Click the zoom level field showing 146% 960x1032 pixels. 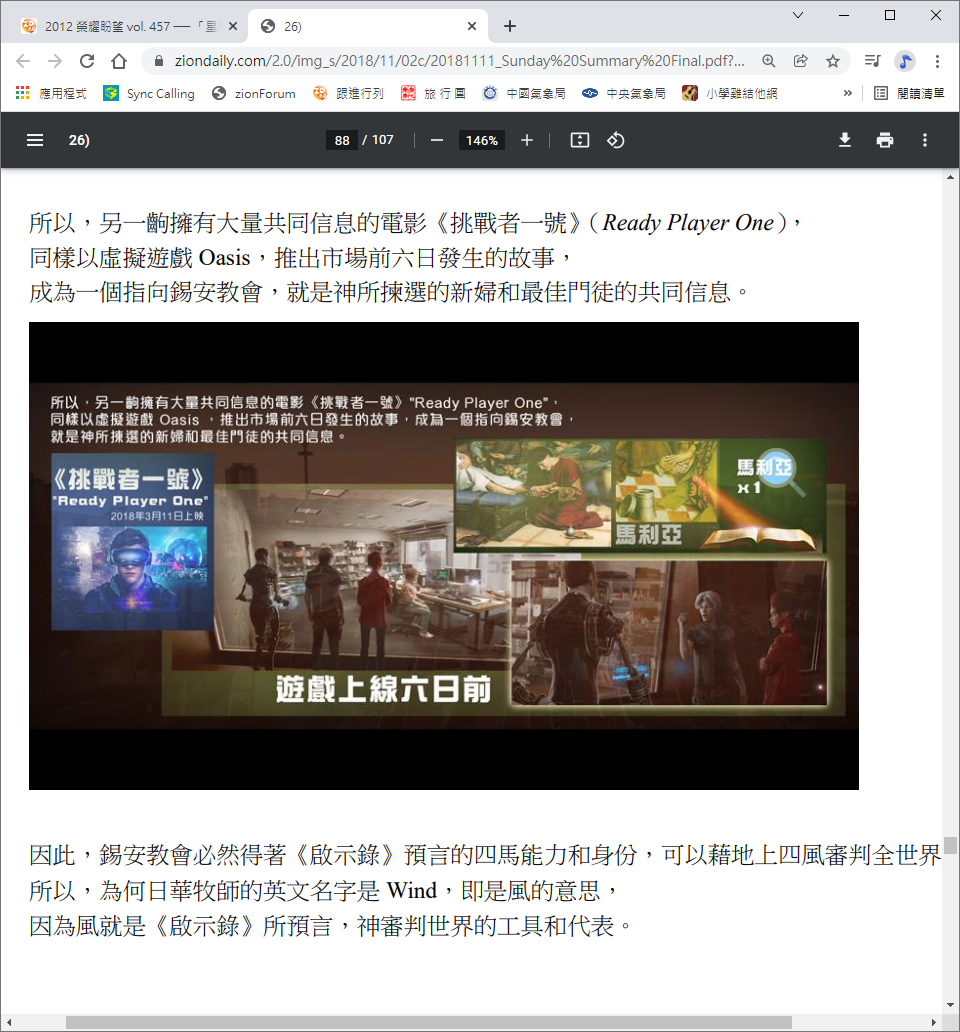click(x=482, y=140)
